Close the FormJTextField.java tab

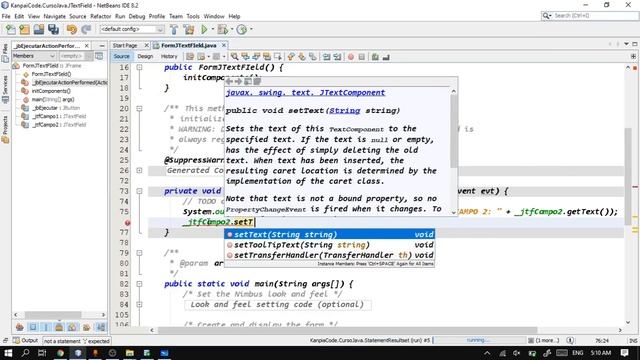[224, 45]
